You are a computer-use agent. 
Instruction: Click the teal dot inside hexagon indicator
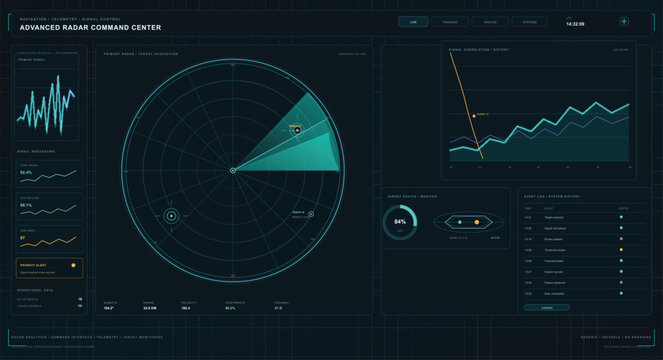click(460, 222)
